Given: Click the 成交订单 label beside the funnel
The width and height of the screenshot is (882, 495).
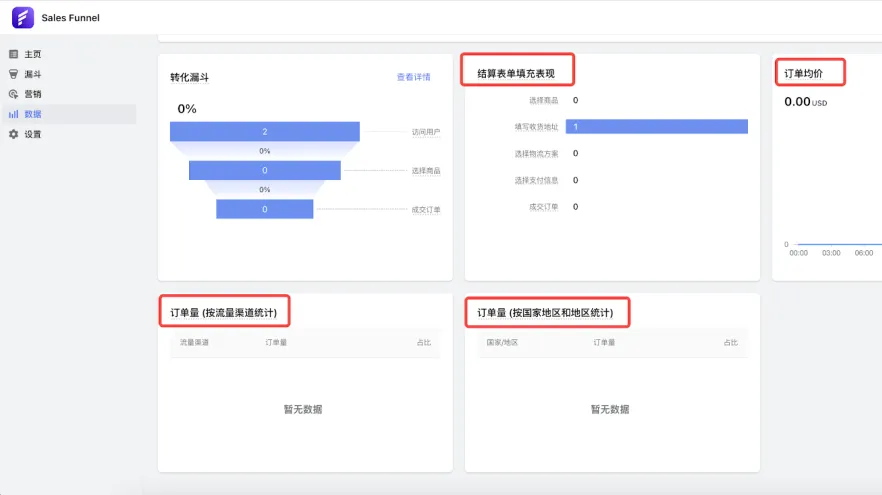Looking at the screenshot, I should (x=426, y=210).
